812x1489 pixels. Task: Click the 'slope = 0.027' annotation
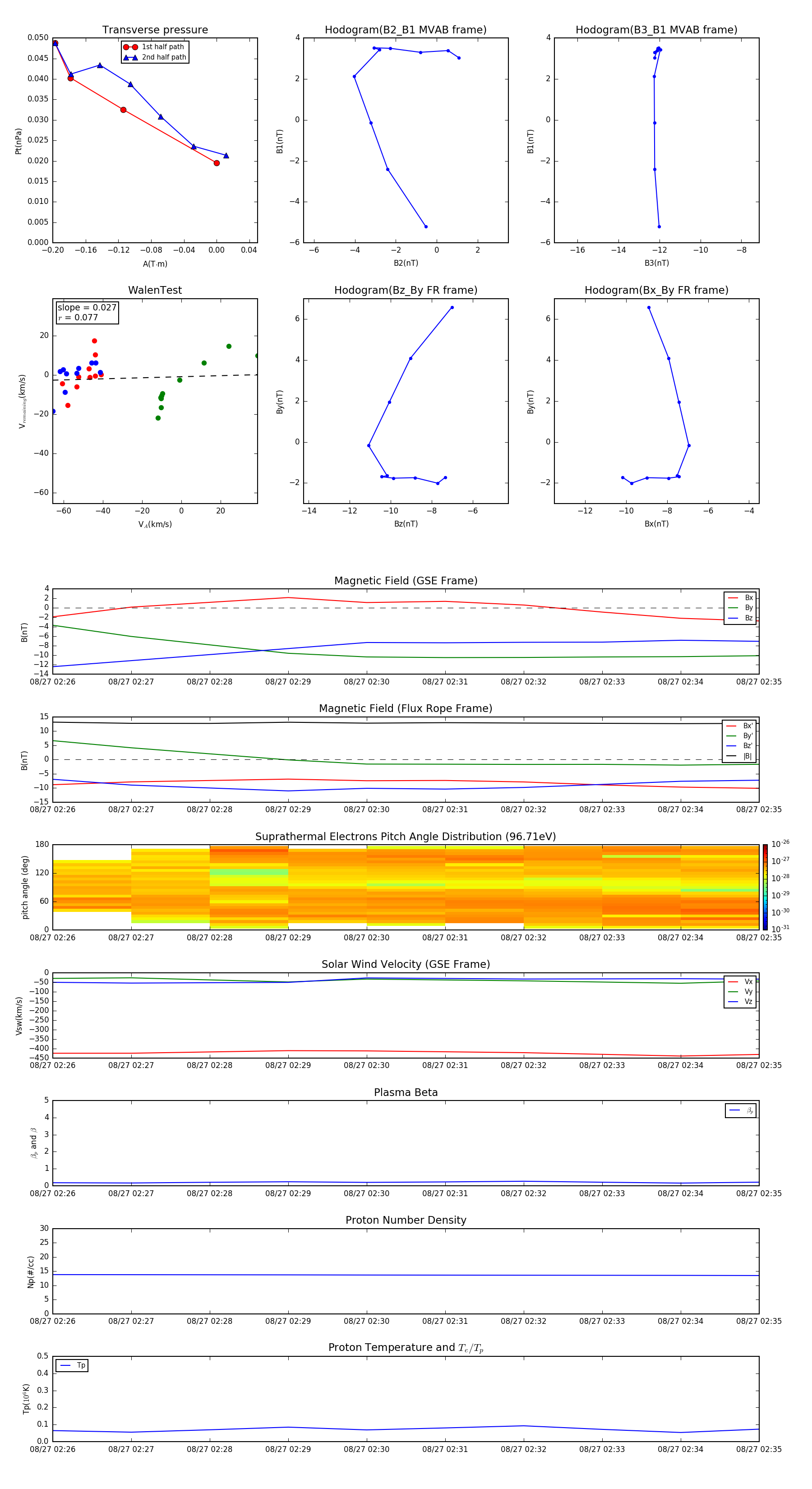click(87, 308)
